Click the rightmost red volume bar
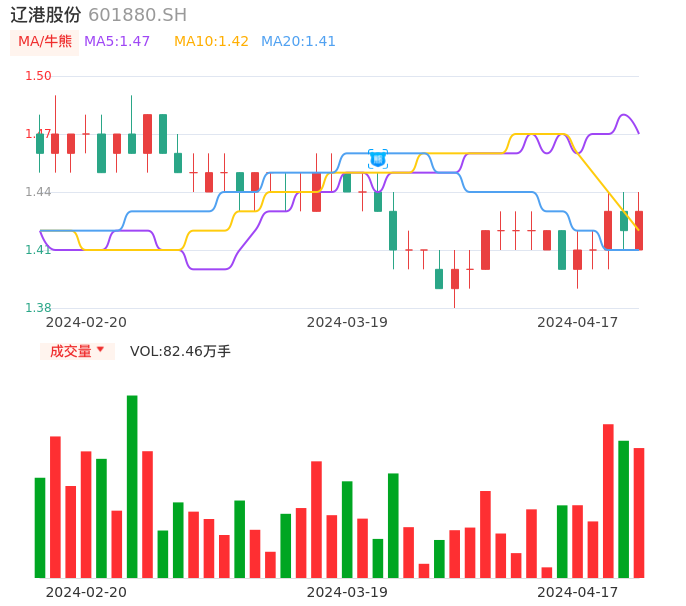The height and width of the screenshot is (606, 686). (x=639, y=512)
